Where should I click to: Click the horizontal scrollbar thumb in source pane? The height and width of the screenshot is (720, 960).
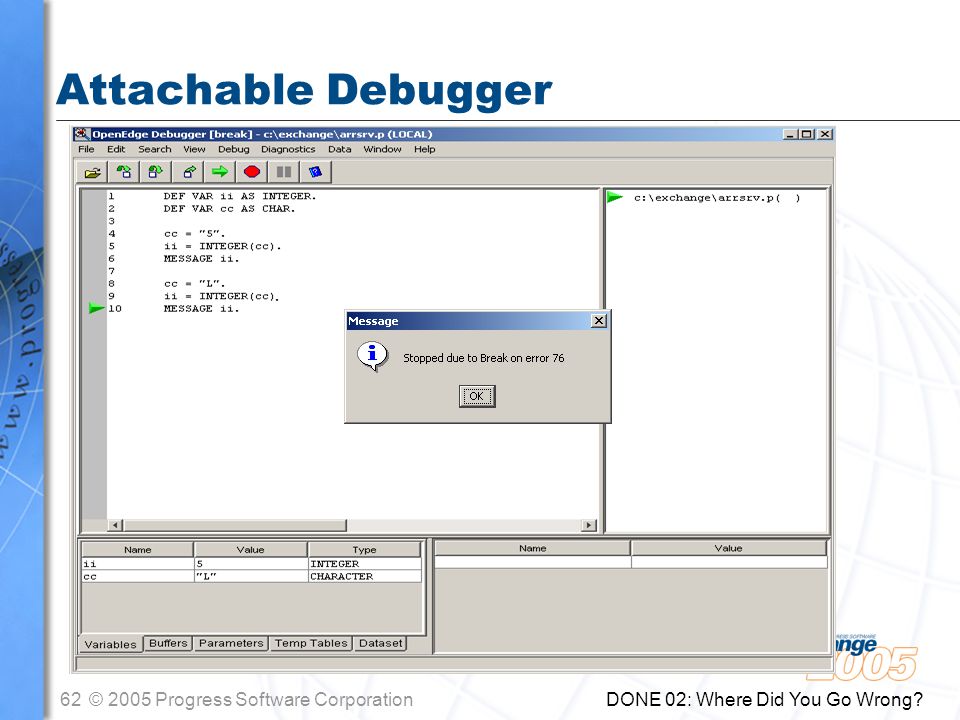[x=235, y=525]
